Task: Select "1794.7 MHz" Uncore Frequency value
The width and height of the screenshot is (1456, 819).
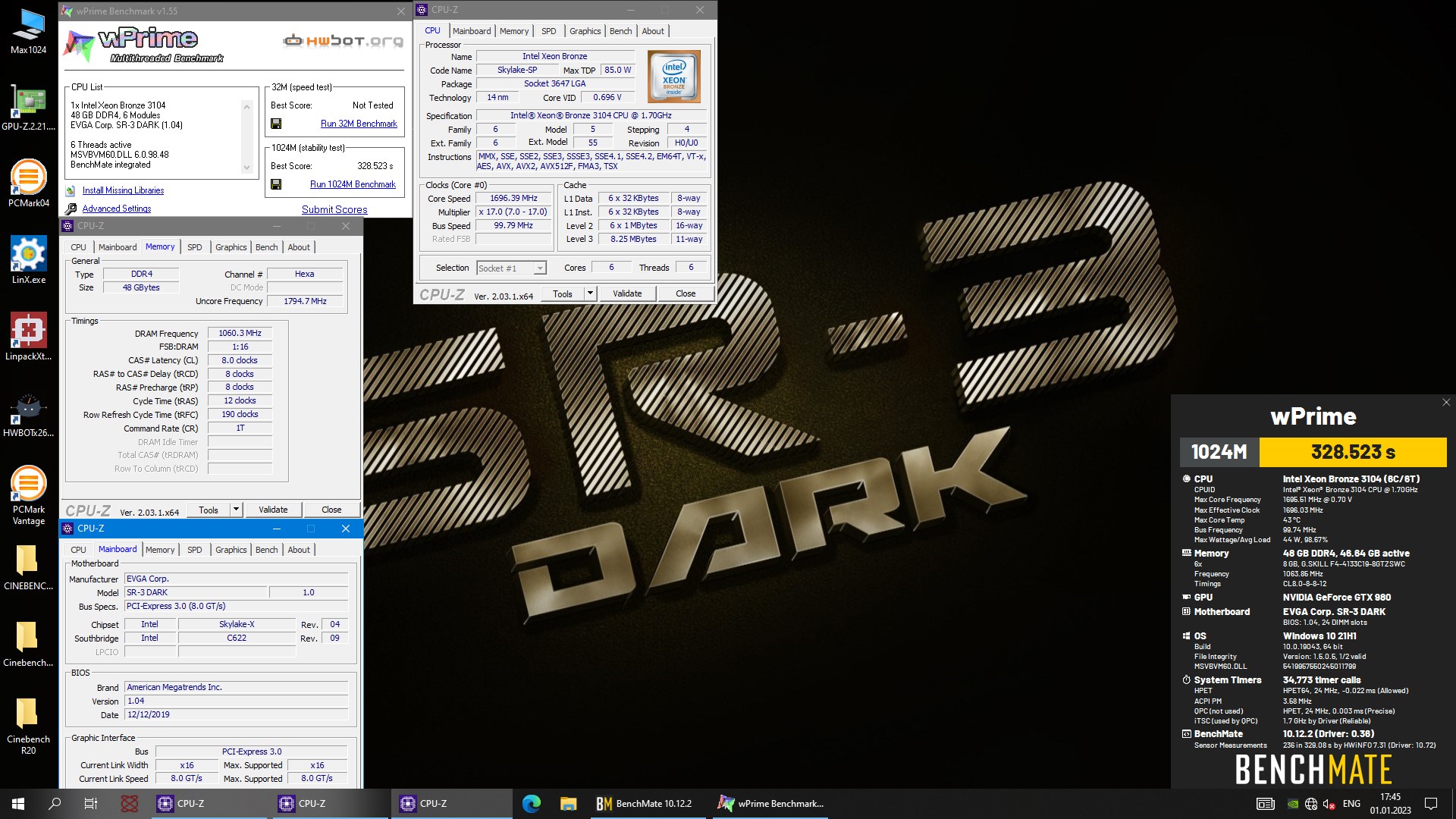Action: point(305,301)
